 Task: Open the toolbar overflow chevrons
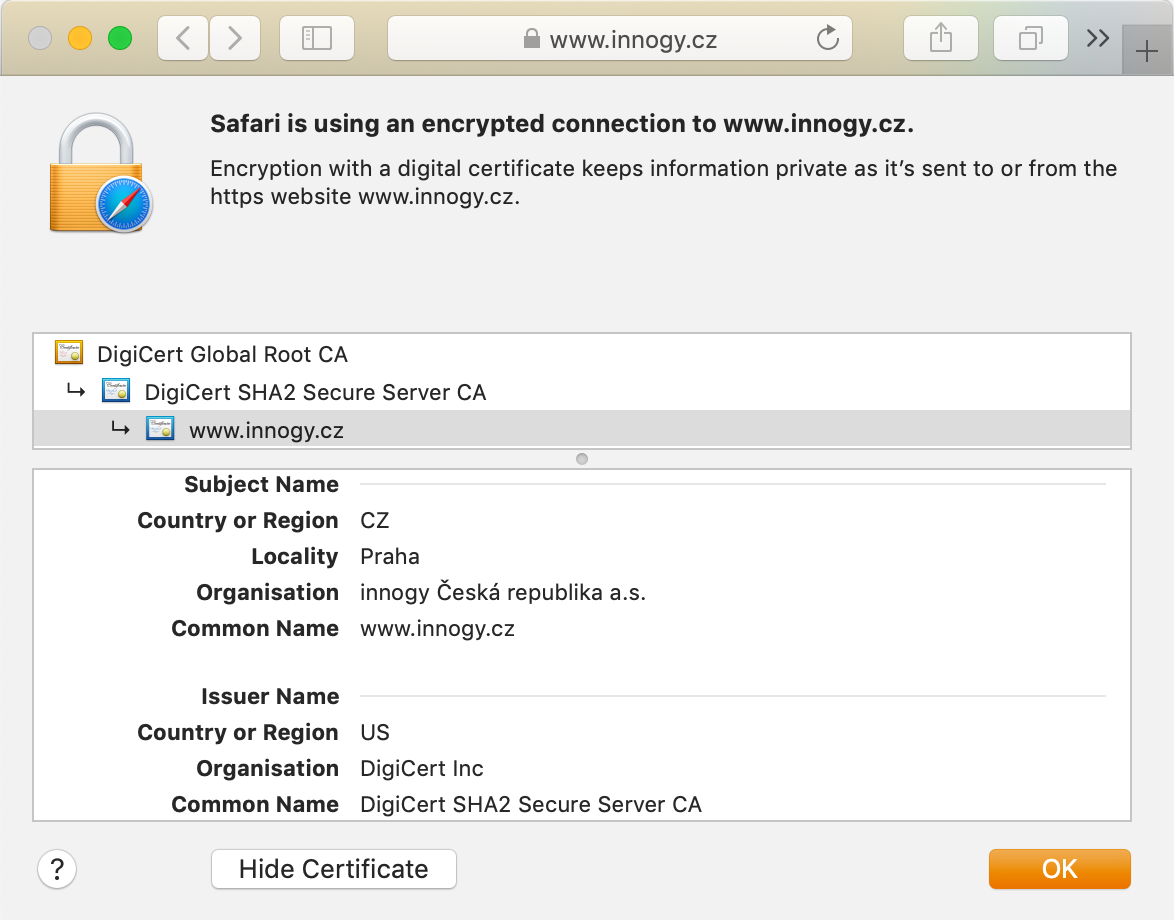(x=1098, y=38)
